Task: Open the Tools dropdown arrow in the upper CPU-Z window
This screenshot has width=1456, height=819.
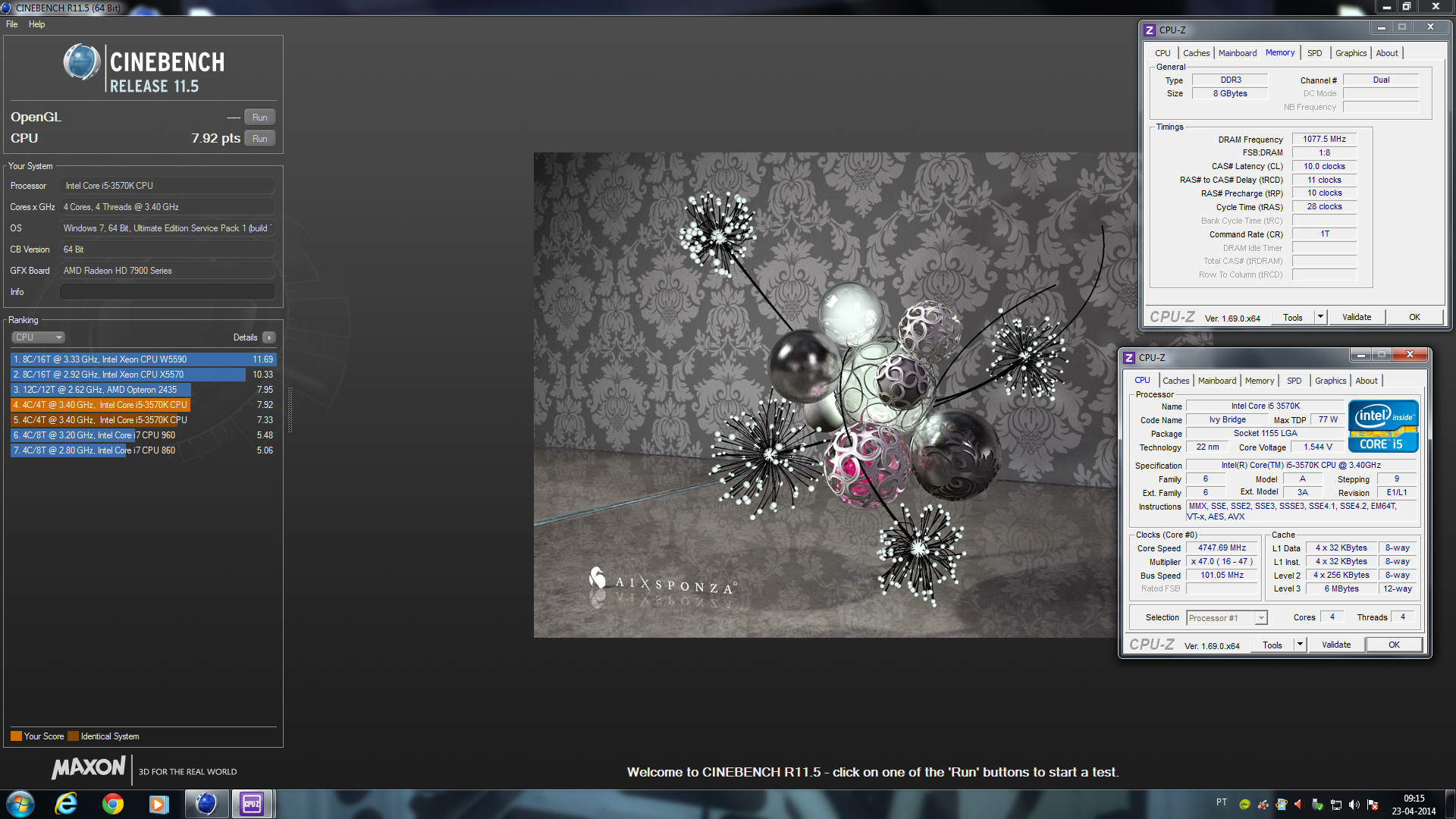Action: [1320, 317]
